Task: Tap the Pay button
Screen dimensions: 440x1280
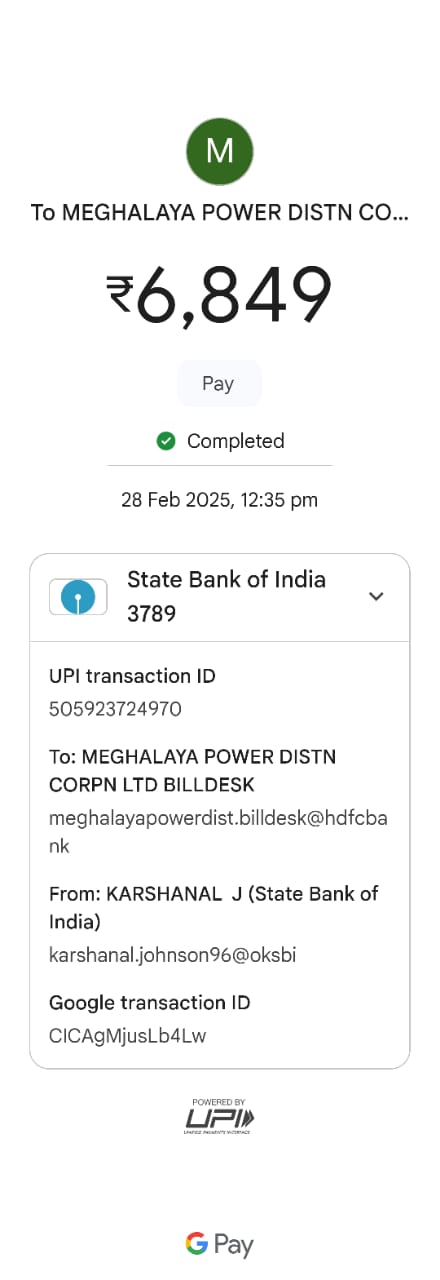Action: click(219, 384)
